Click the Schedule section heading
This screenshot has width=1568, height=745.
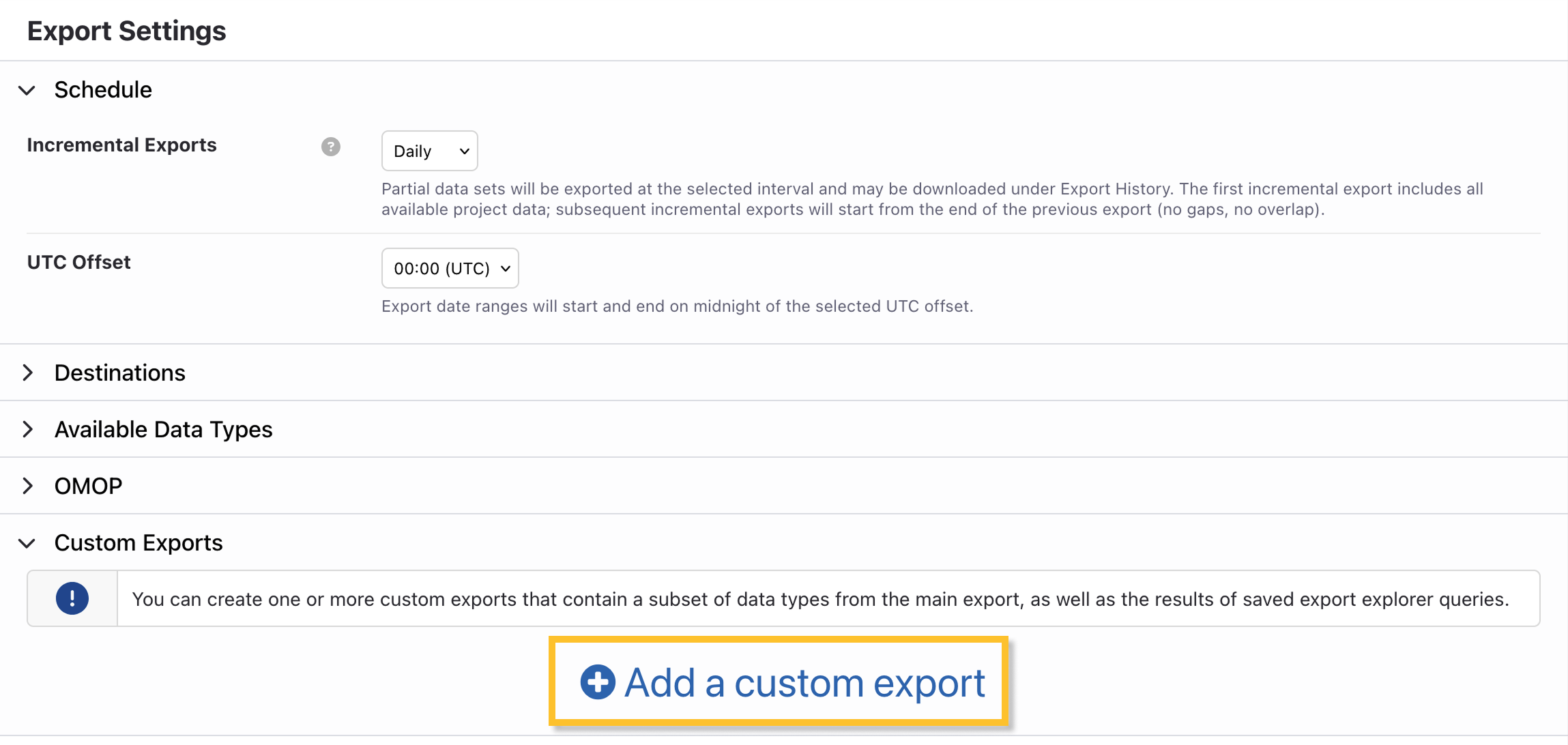click(103, 90)
